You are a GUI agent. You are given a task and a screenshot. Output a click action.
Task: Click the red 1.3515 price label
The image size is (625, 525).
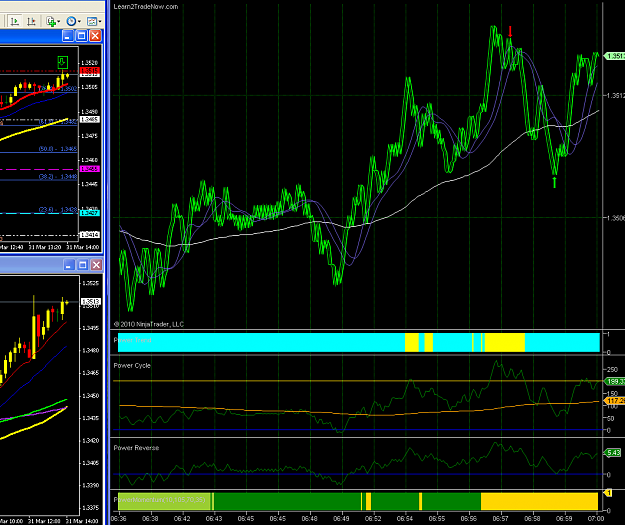pyautogui.click(x=90, y=71)
